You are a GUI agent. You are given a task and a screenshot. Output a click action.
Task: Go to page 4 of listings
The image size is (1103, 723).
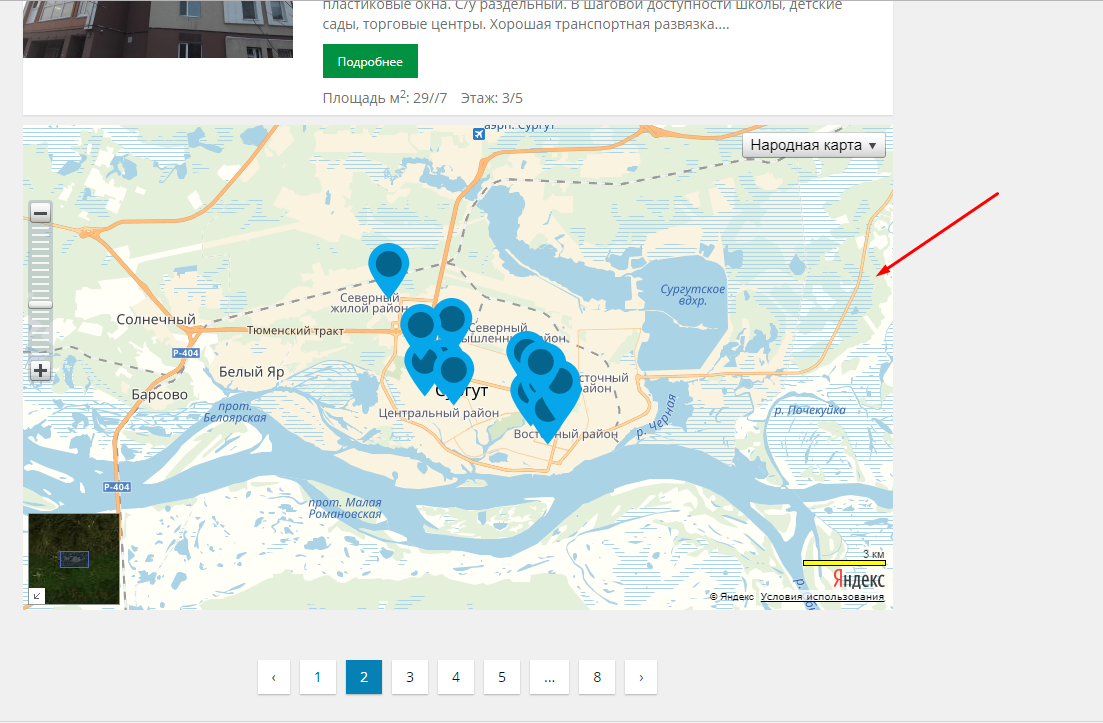456,677
